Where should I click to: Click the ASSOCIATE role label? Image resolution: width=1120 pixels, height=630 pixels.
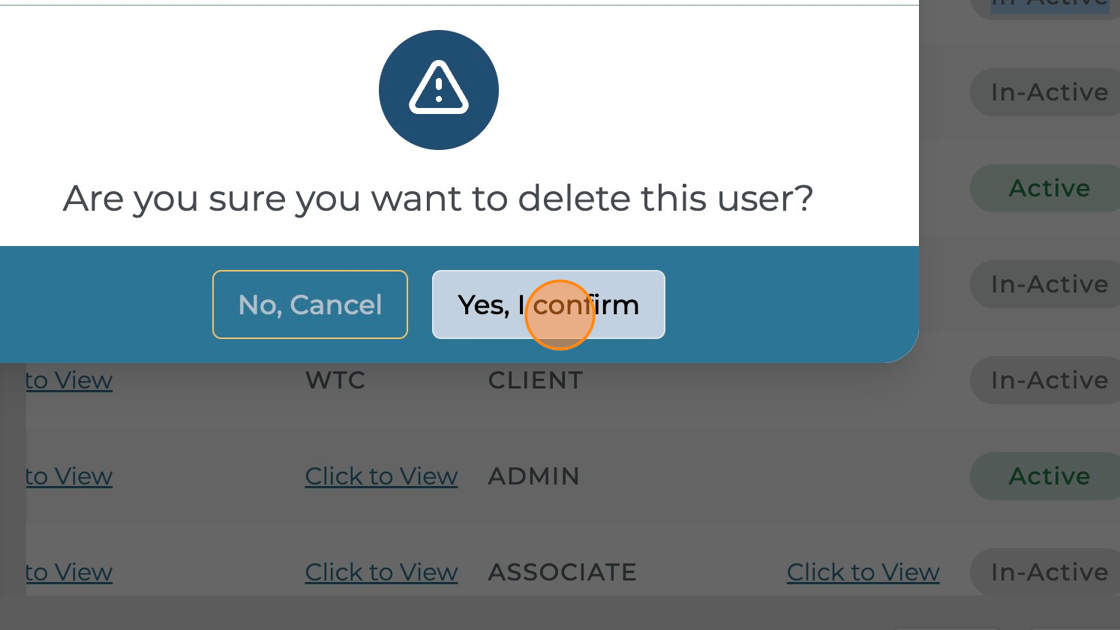(x=561, y=571)
